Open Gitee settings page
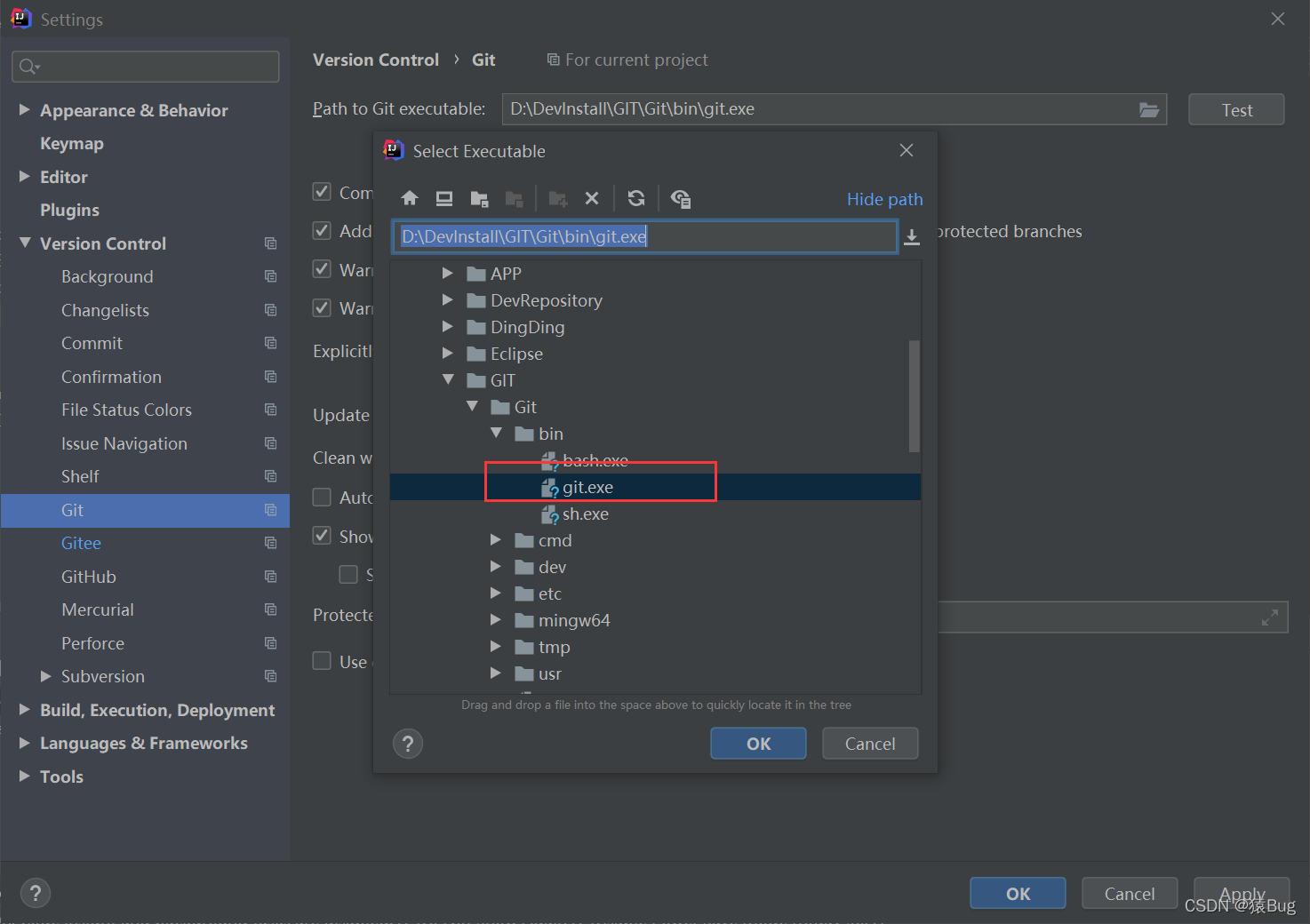The image size is (1310, 924). (x=81, y=543)
